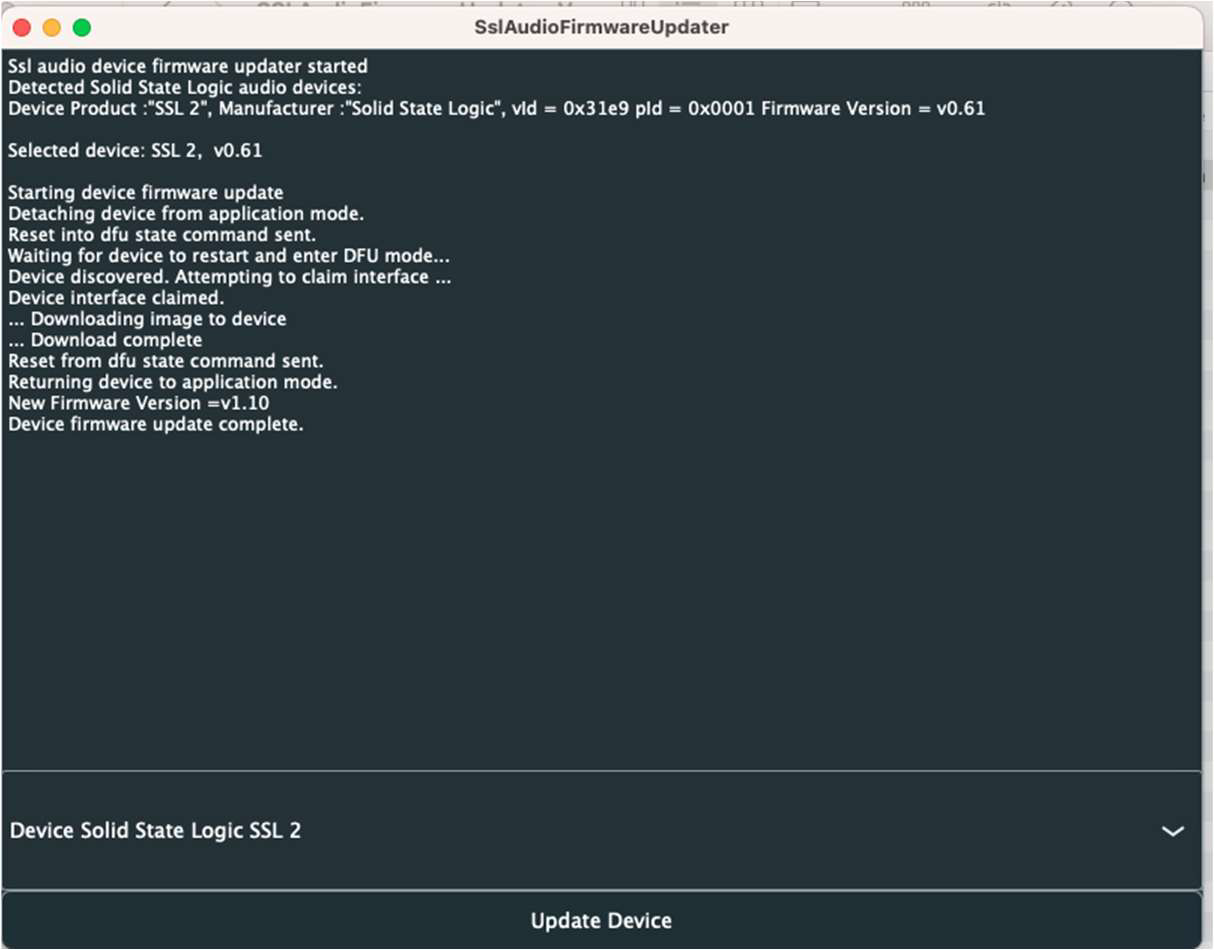
Task: Click the 'New Firmware Version =v1.10' line
Action: tap(138, 403)
